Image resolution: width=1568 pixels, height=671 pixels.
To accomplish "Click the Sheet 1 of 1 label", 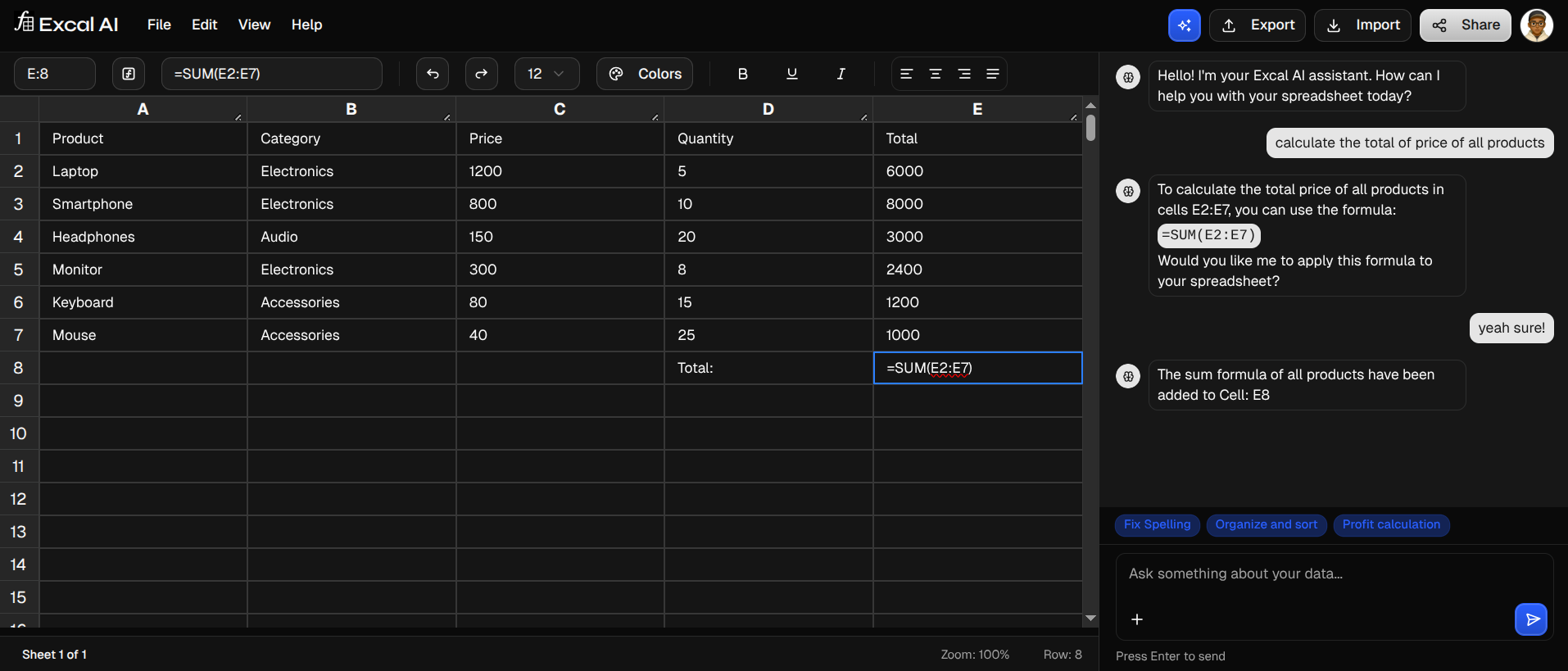I will click(54, 655).
